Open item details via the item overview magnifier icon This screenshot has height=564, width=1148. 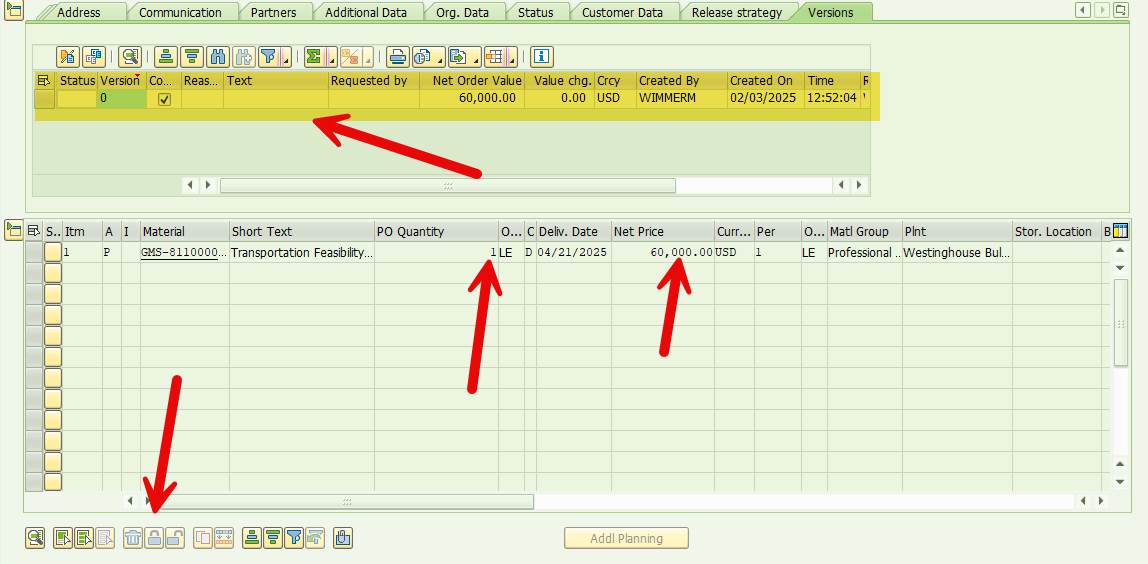(35, 538)
